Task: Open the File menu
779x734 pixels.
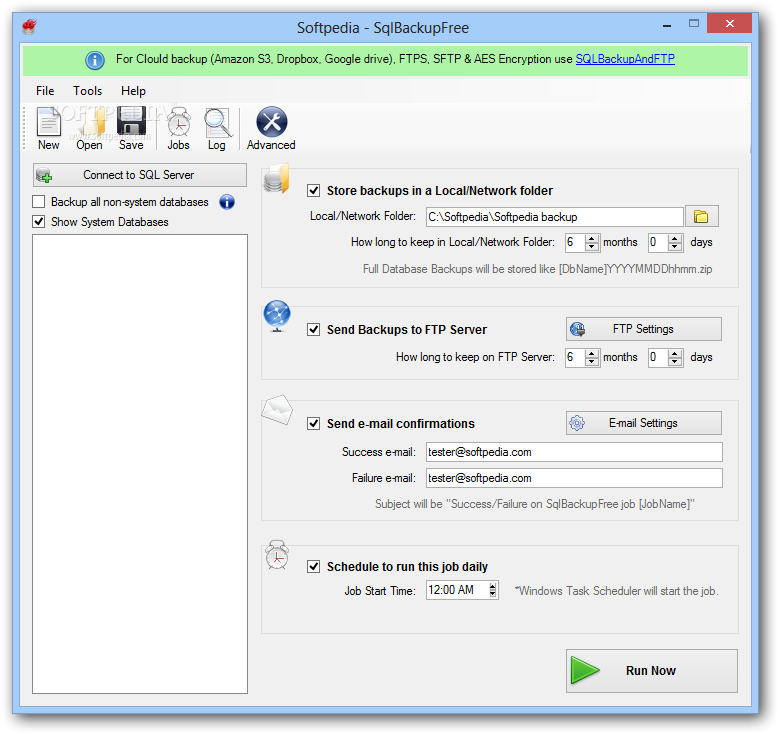Action: tap(45, 91)
